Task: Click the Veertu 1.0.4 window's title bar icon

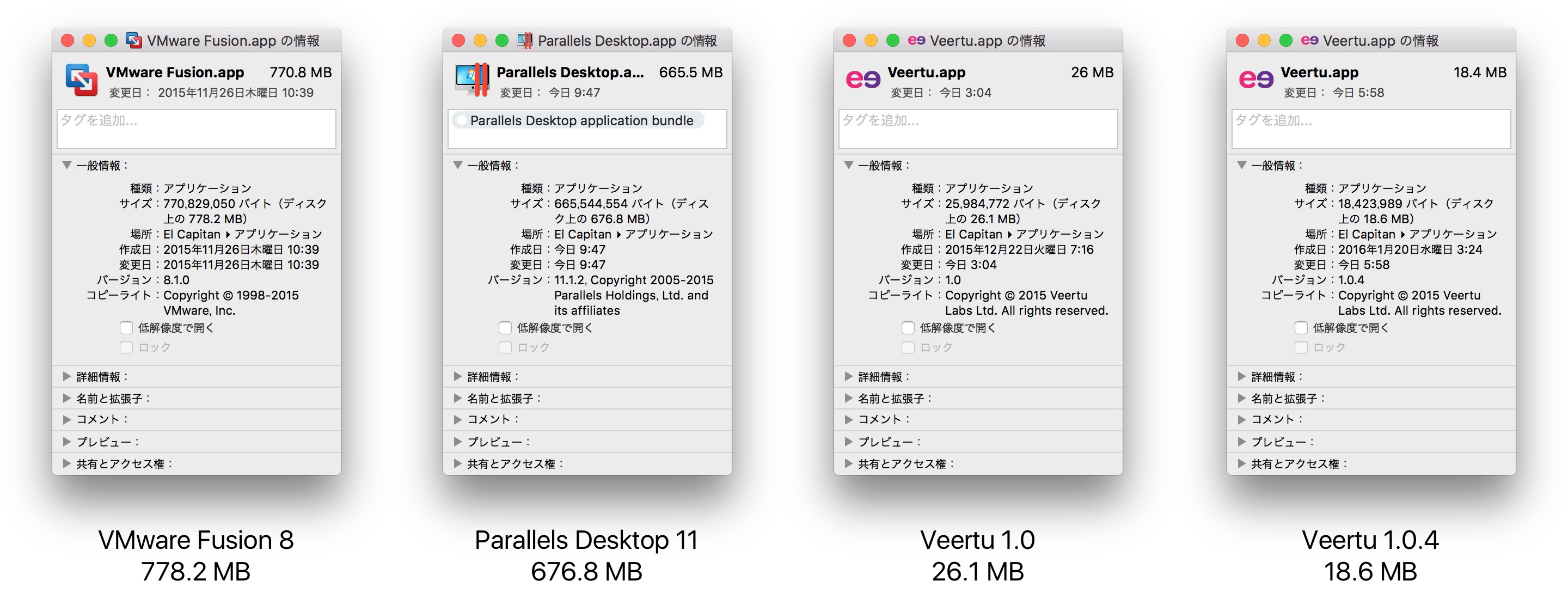Action: 1309,40
